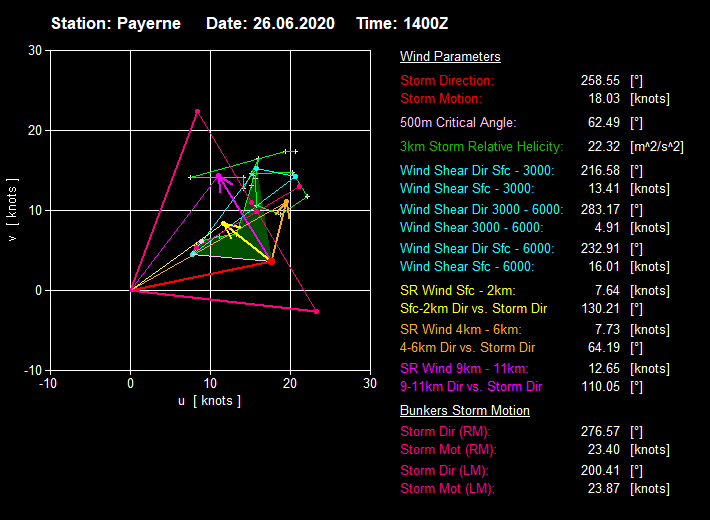This screenshot has height=520, width=710.
Task: Click the Storm Mot (LM) label
Action: pos(447,488)
